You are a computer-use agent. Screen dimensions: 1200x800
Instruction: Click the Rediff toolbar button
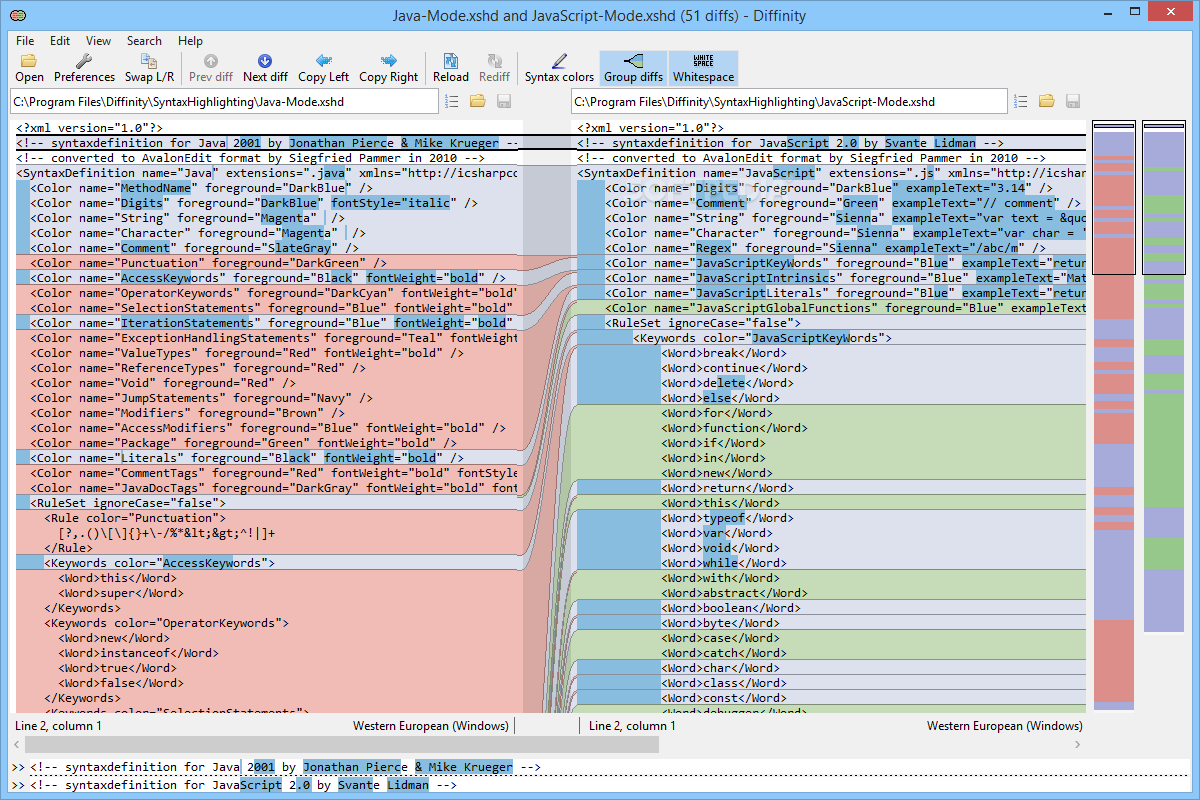[x=494, y=68]
